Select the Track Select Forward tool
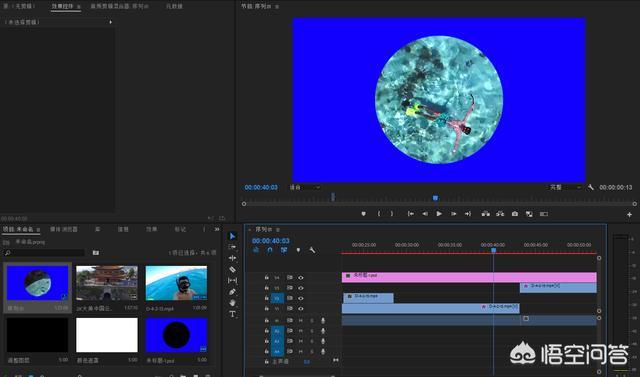Image resolution: width=640 pixels, height=377 pixels. click(232, 247)
